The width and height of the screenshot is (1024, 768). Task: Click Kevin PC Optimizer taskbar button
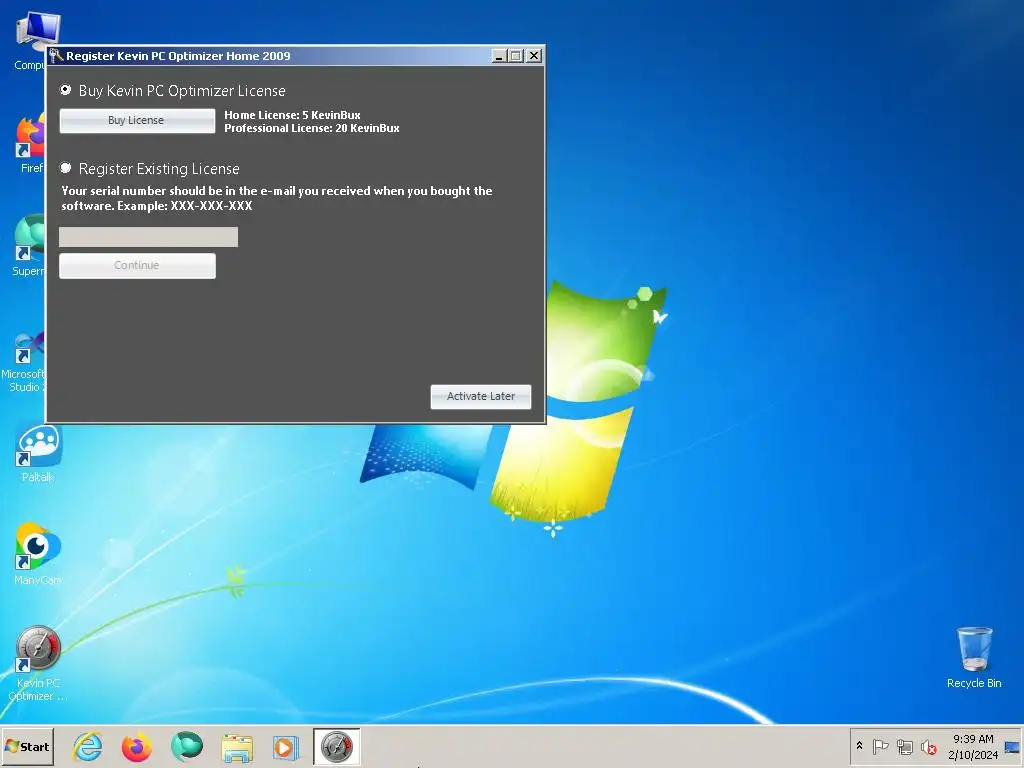coord(336,746)
